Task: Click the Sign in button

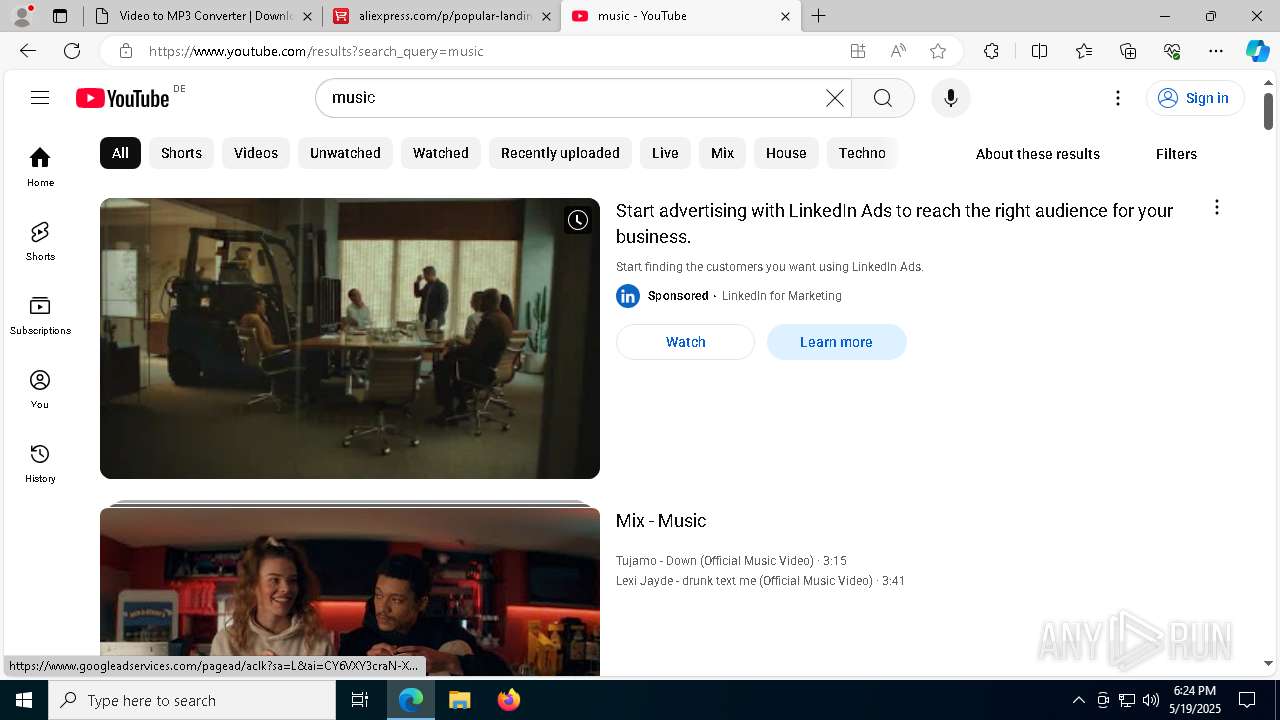Action: 1194,98
